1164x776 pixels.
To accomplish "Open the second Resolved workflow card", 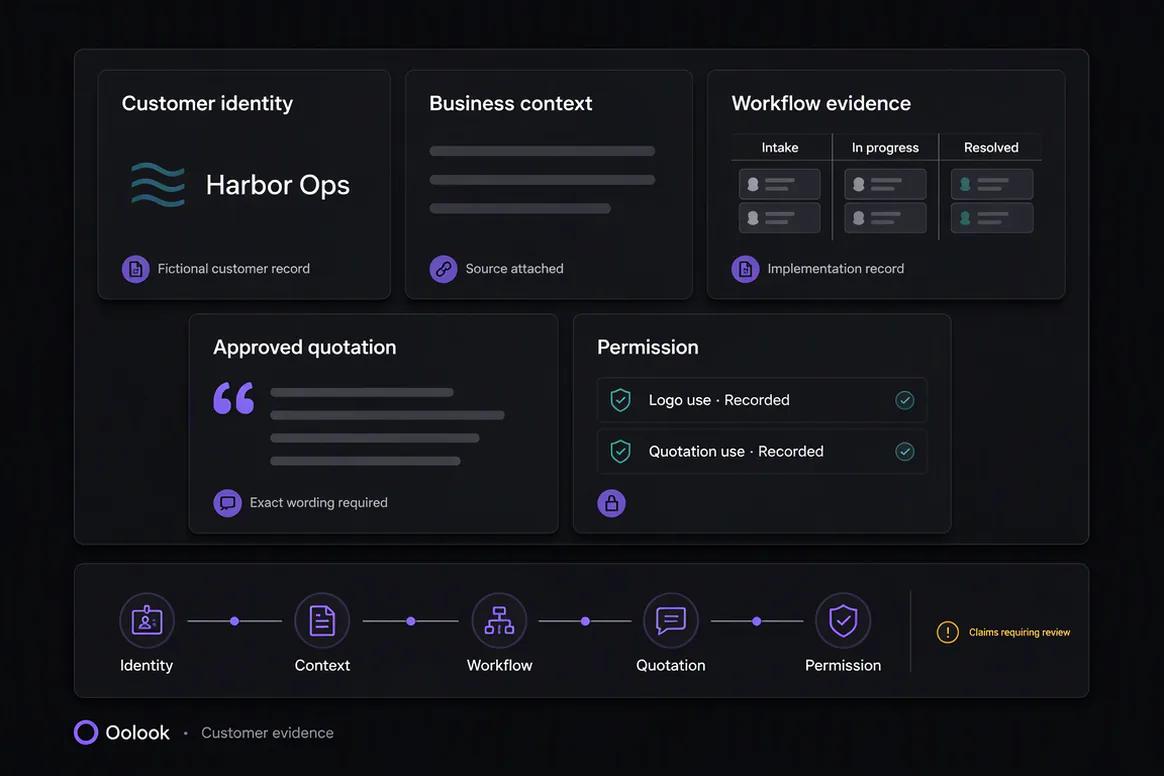I will point(992,218).
